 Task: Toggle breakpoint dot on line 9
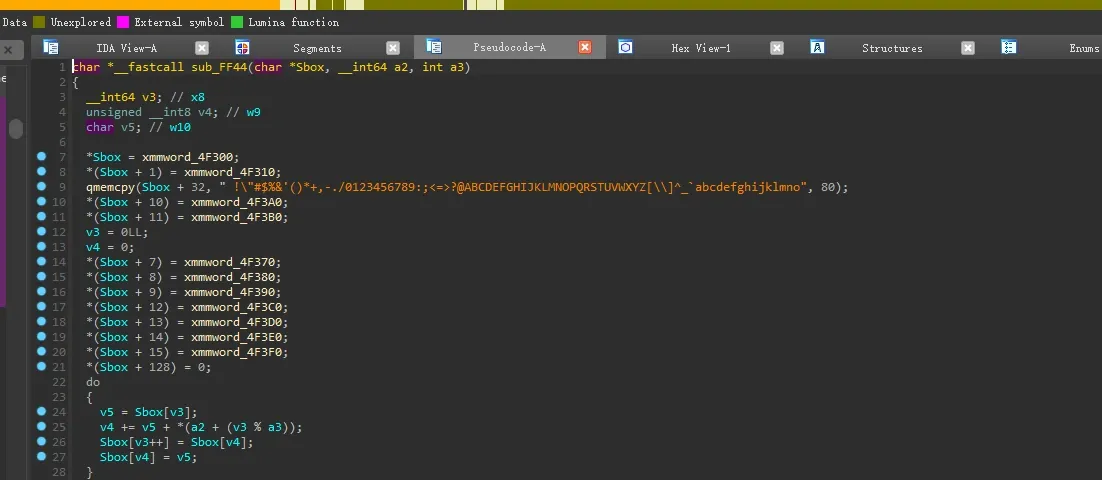click(41, 187)
